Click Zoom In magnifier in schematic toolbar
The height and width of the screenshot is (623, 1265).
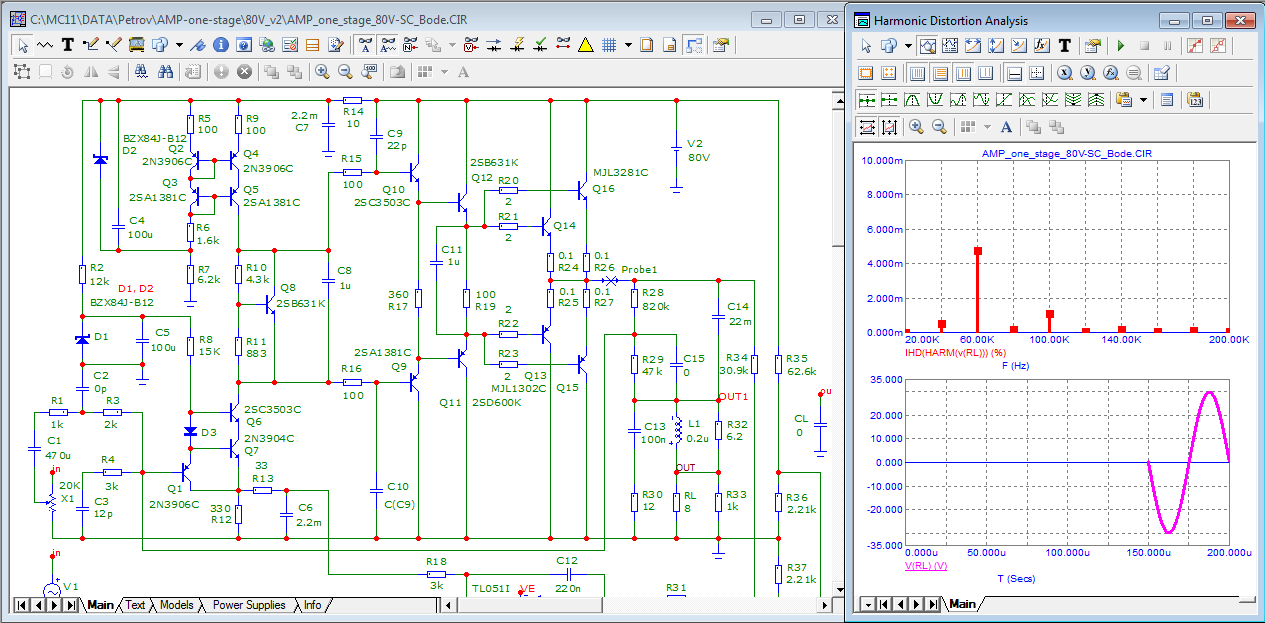click(322, 72)
